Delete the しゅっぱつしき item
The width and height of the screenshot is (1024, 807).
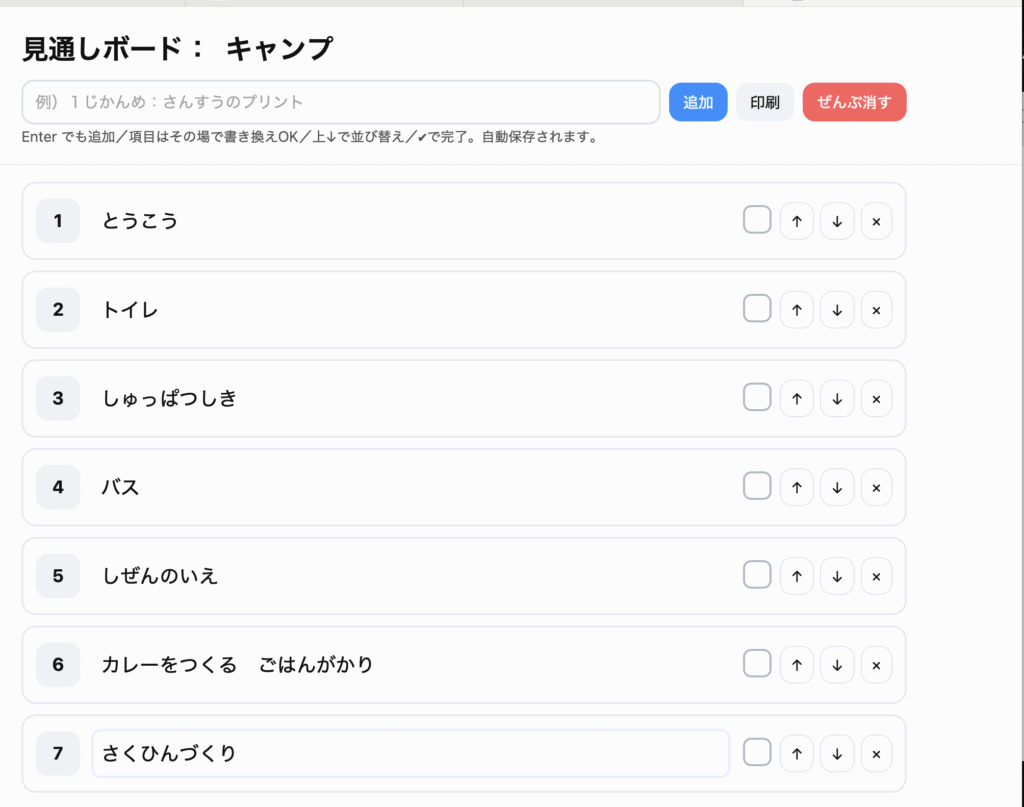(x=876, y=399)
